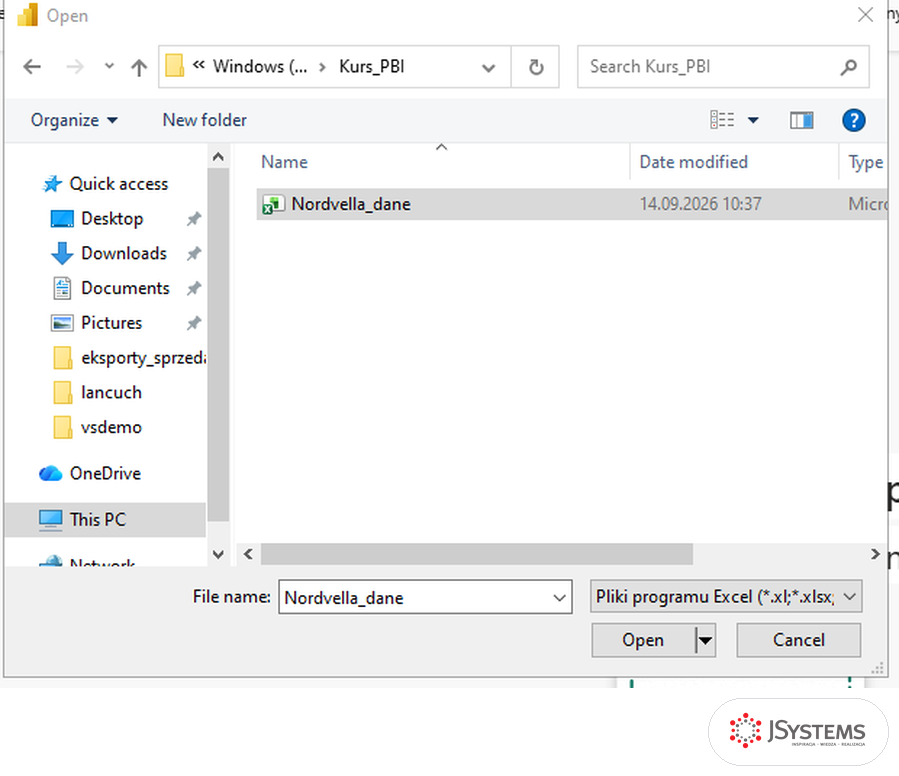Click the Downloads blue arrow icon
This screenshot has height=776, width=899.
tap(62, 254)
